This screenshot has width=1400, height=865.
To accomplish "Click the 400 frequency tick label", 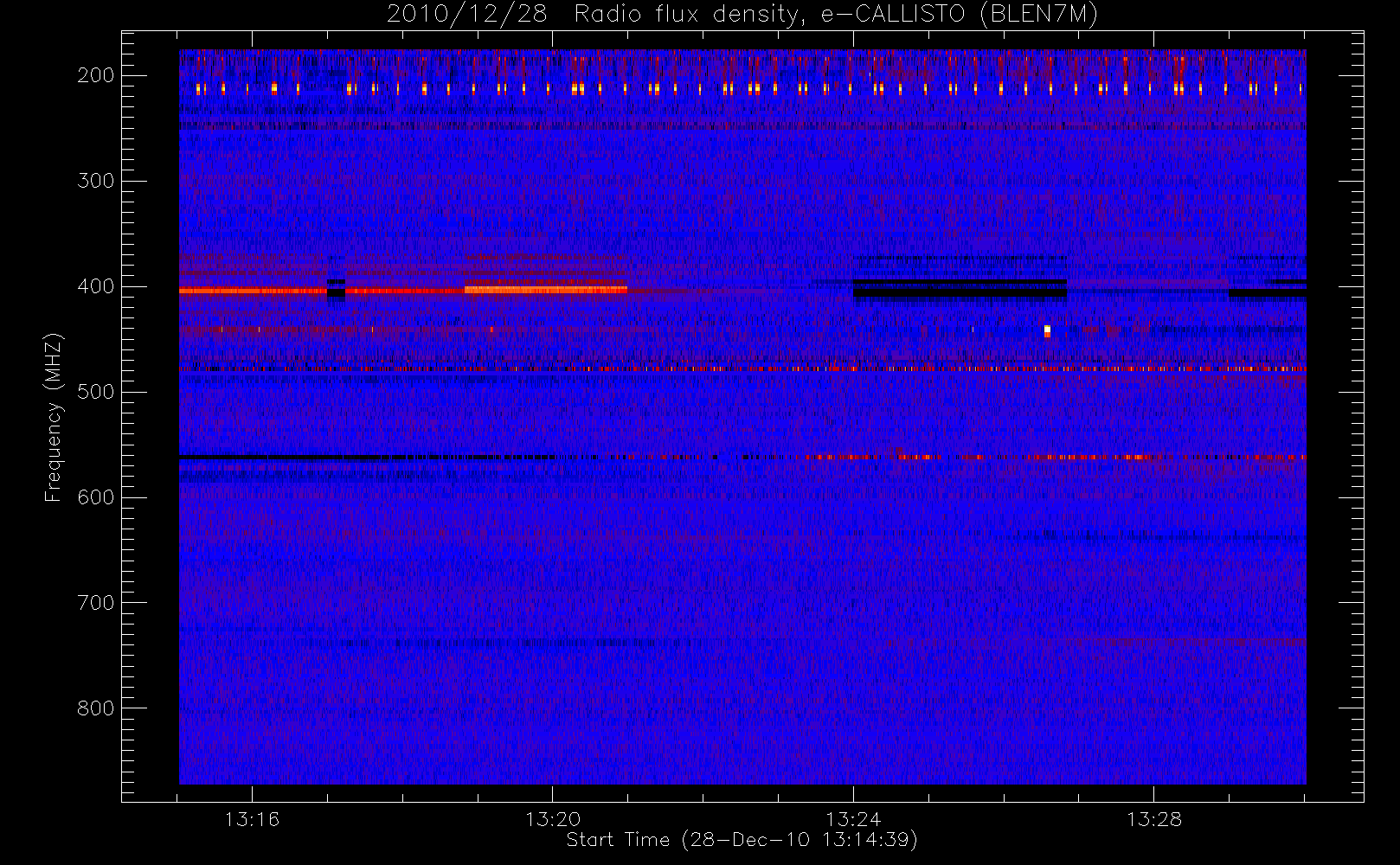I will click(x=95, y=286).
